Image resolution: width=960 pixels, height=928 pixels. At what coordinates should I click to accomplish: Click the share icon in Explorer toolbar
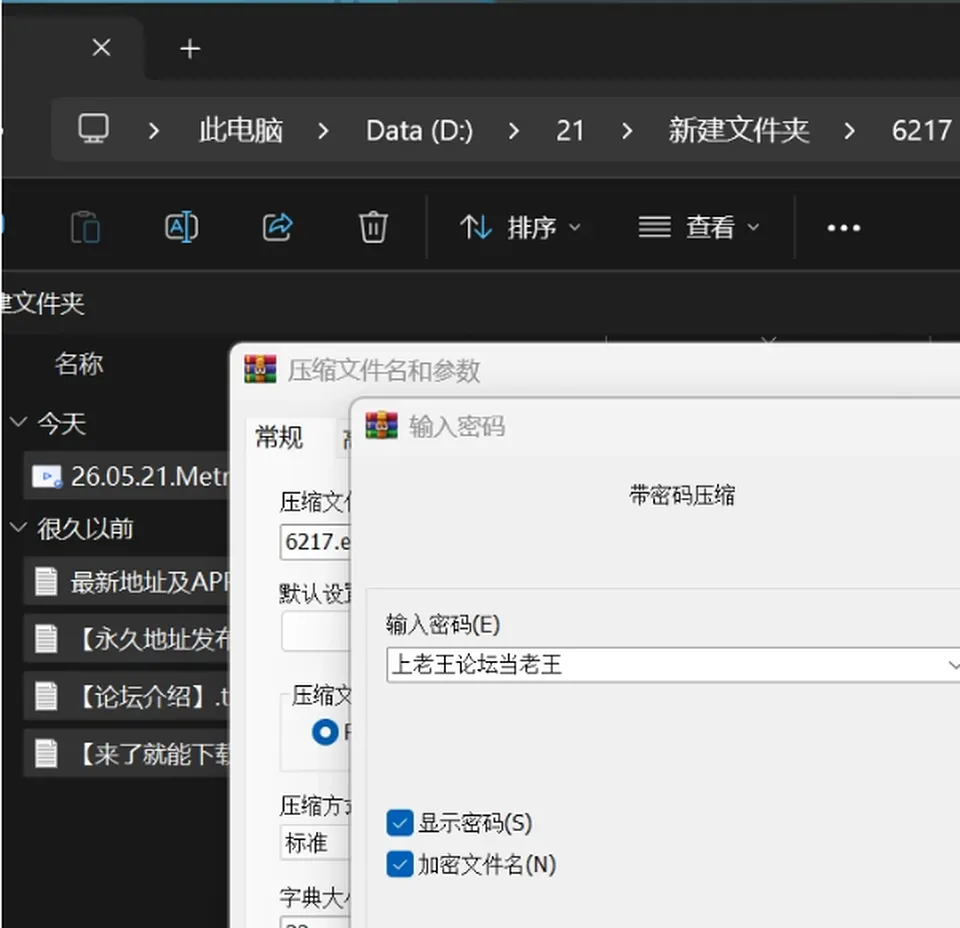pyautogui.click(x=277, y=227)
